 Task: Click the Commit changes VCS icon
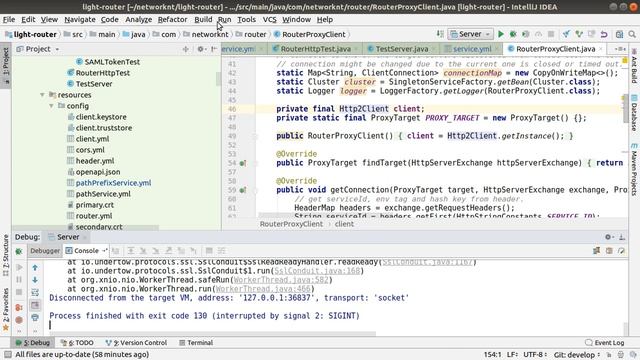[x=579, y=34]
